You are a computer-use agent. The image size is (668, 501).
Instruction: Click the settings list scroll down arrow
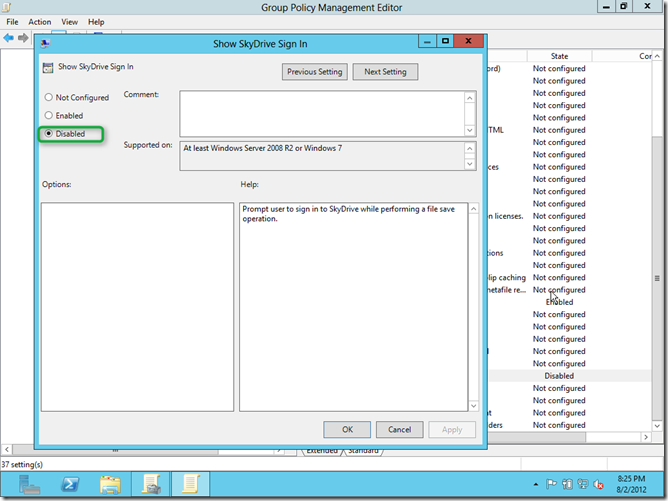[657, 426]
